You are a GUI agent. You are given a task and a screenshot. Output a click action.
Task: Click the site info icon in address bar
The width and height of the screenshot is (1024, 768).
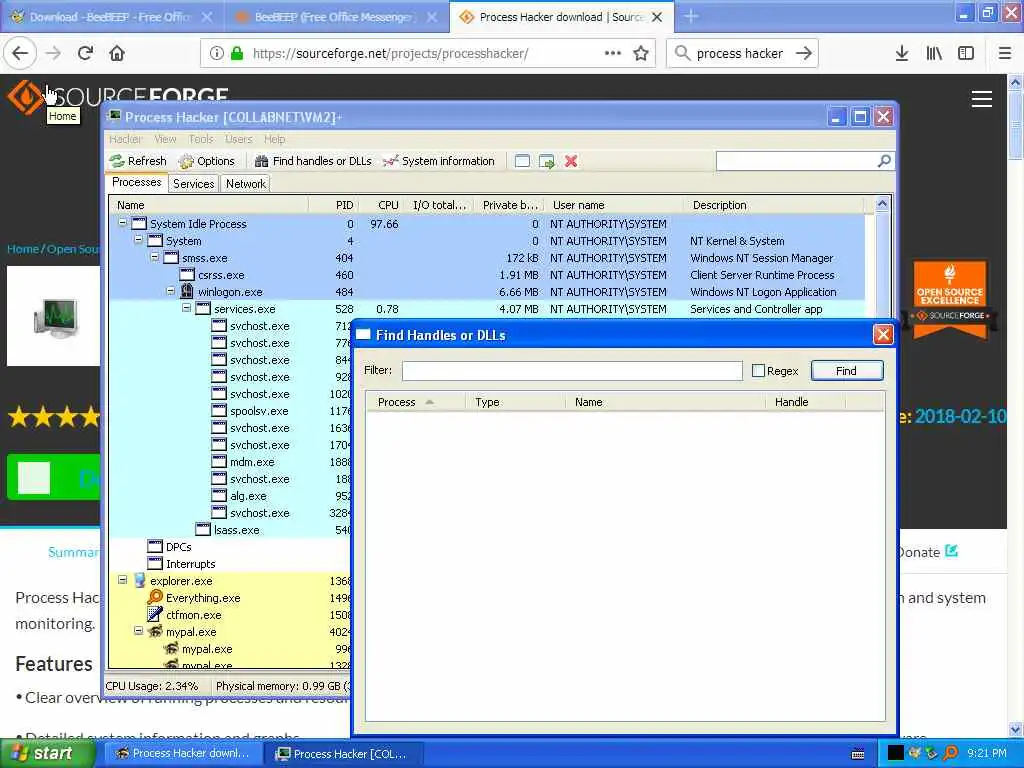(x=216, y=53)
